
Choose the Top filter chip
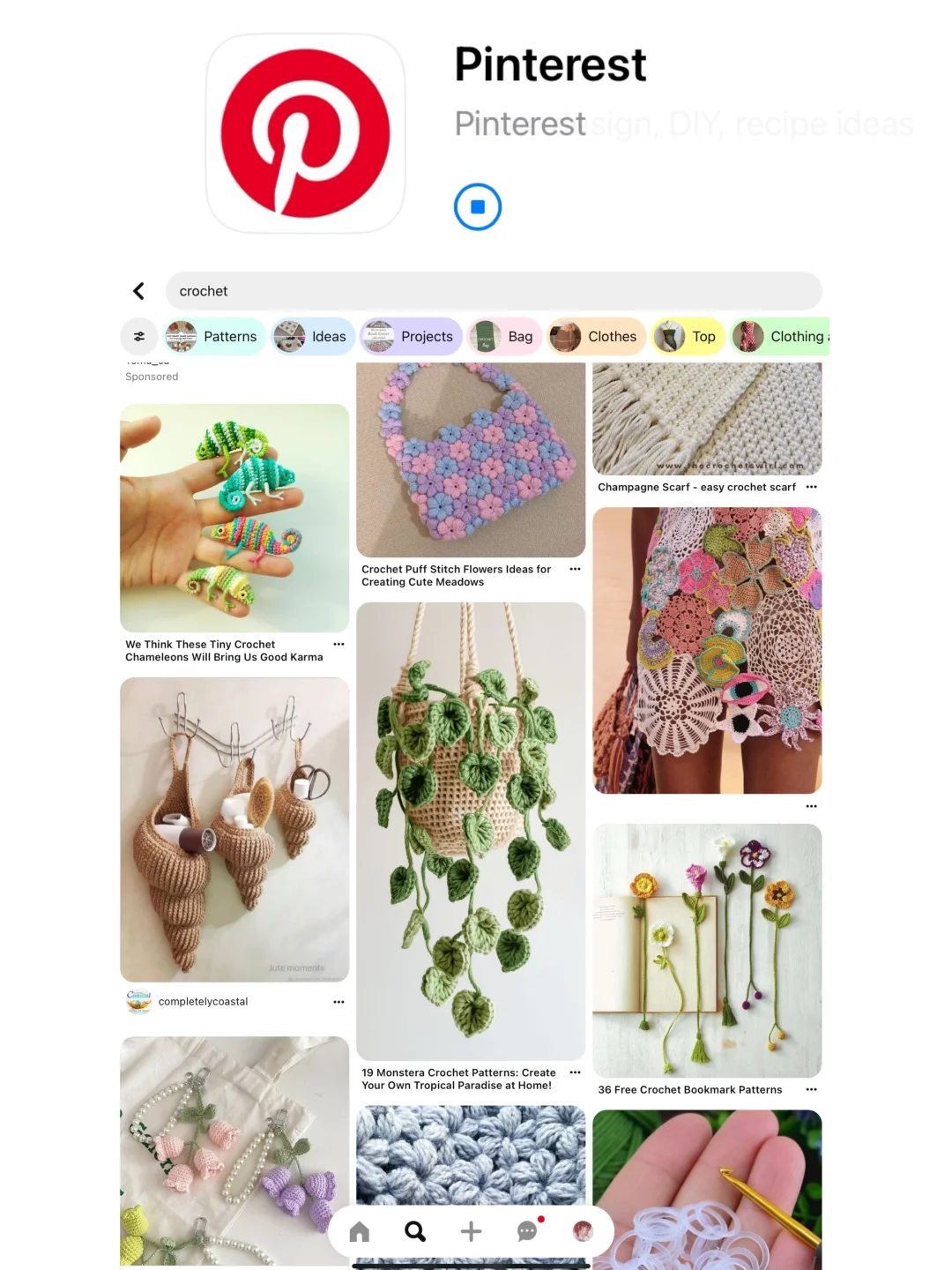coord(688,336)
